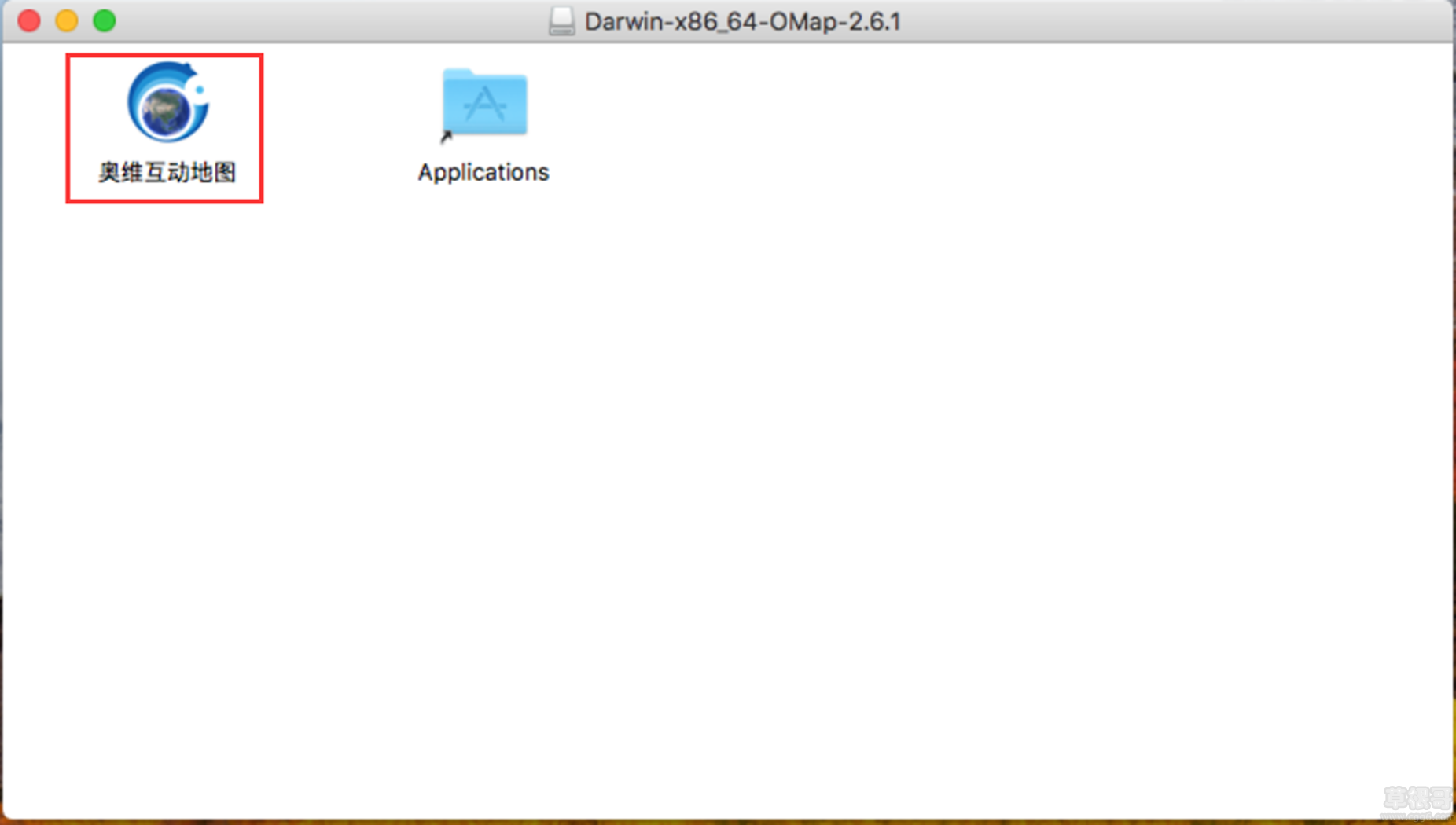The image size is (1456, 825).
Task: Click the disk icon in title bar
Action: pos(561,21)
